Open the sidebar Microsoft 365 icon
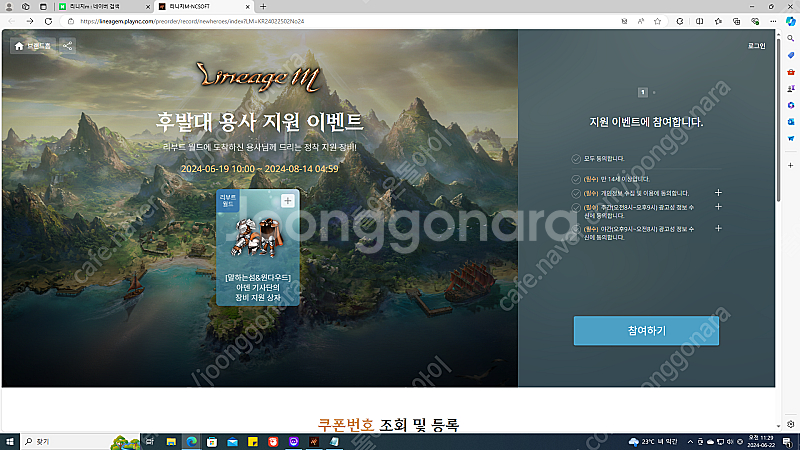The image size is (800, 450). tap(791, 105)
